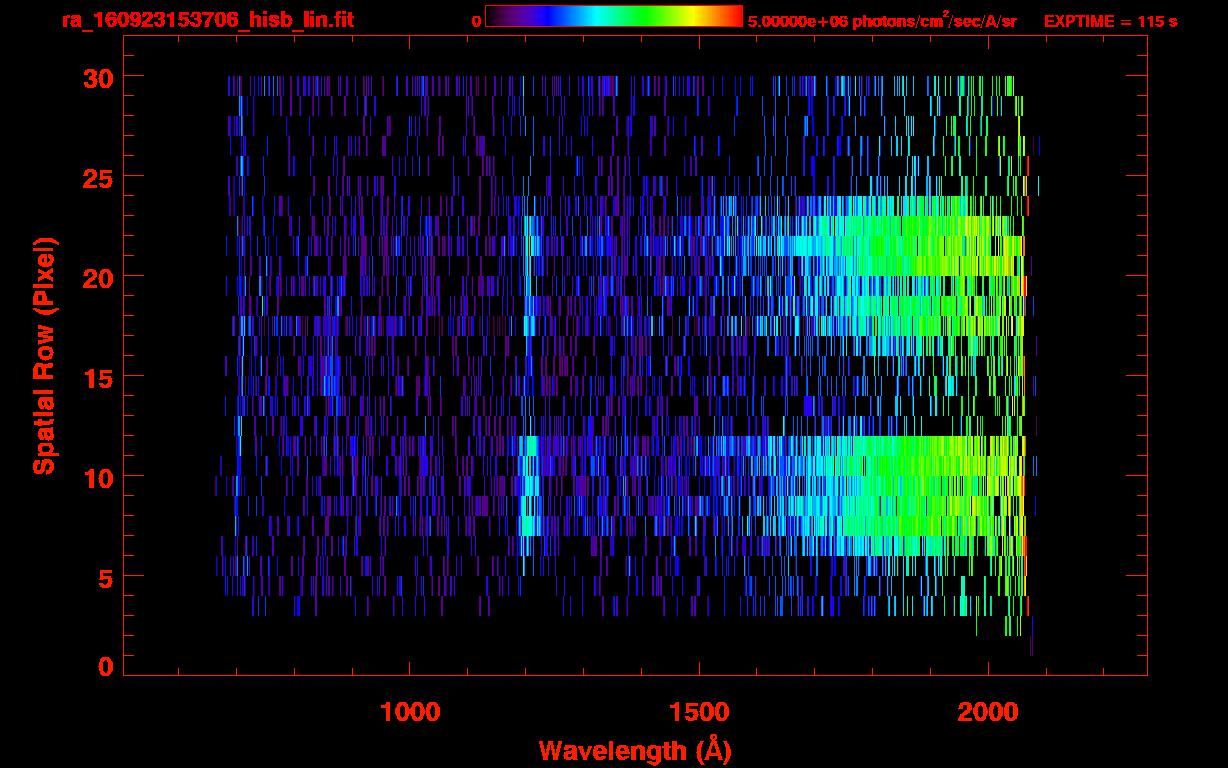Click the x-axis tick label 1500
The height and width of the screenshot is (768, 1228).
tap(699, 712)
